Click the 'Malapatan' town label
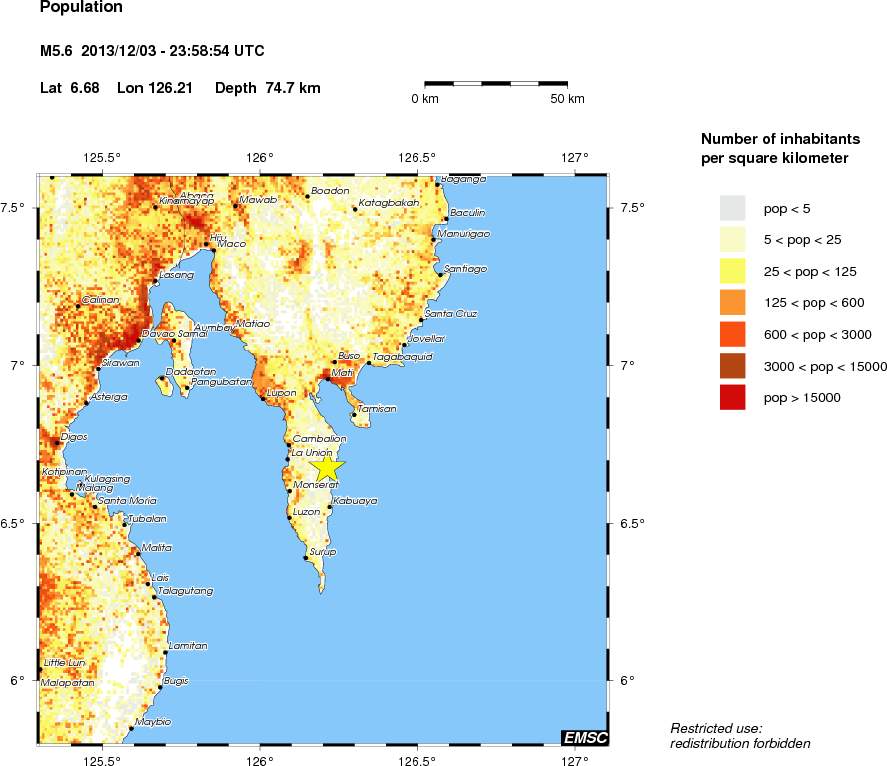The height and width of the screenshot is (766, 887). (x=67, y=683)
